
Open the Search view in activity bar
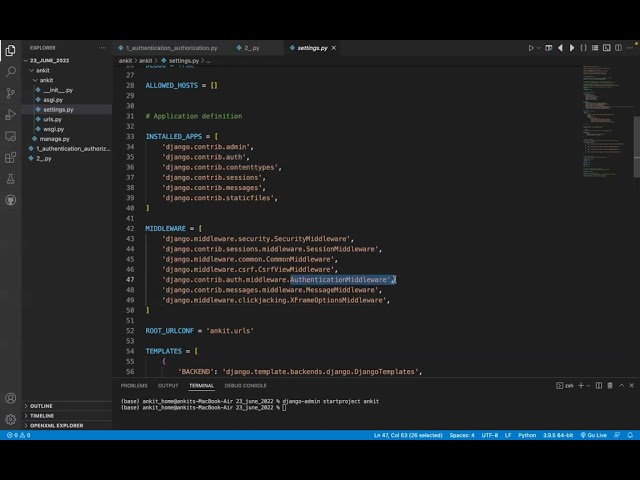11,70
